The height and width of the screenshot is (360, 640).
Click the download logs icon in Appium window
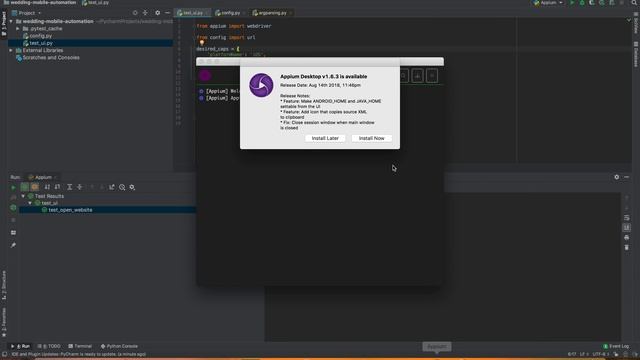pos(418,76)
